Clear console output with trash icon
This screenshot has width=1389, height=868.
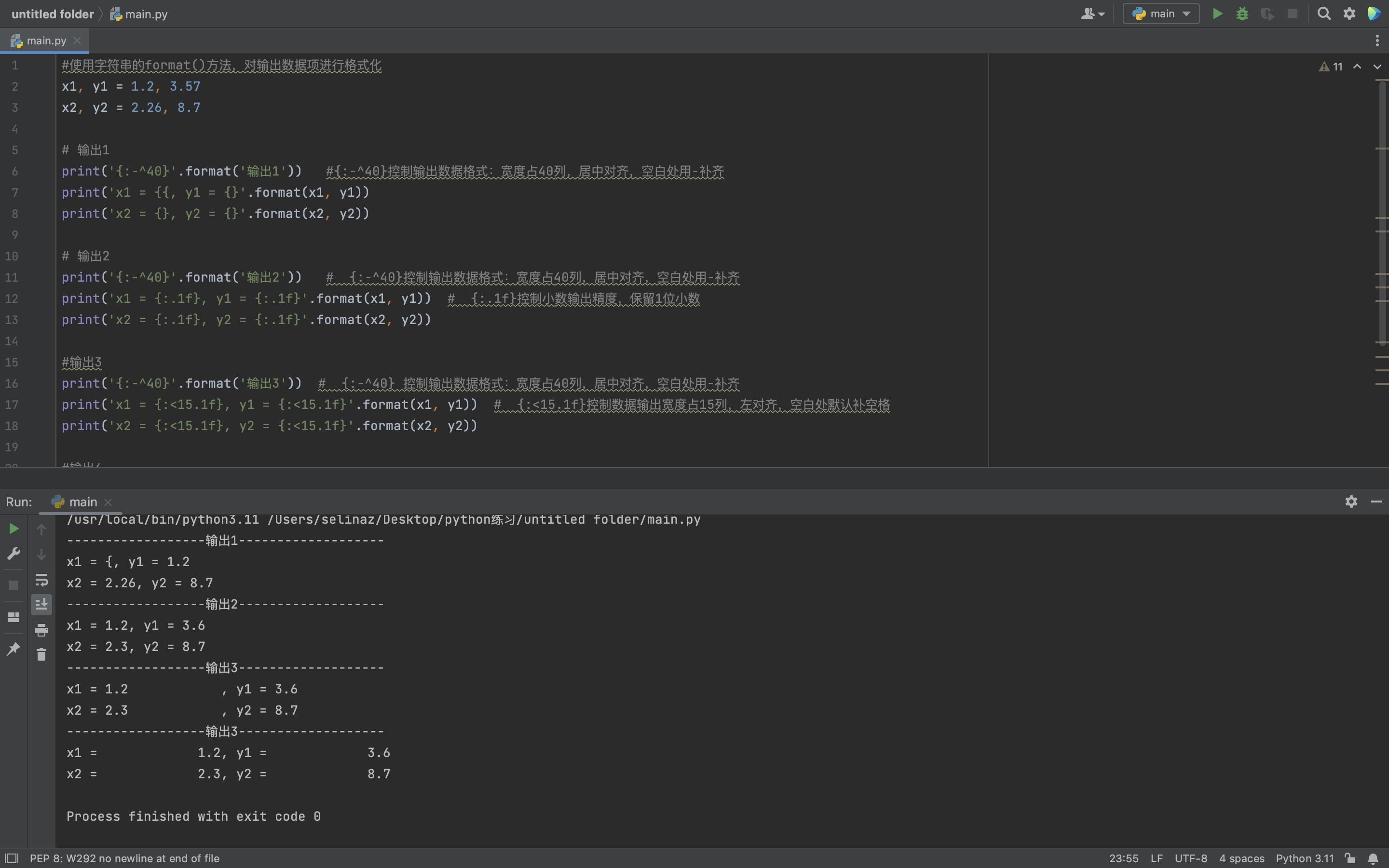click(41, 654)
